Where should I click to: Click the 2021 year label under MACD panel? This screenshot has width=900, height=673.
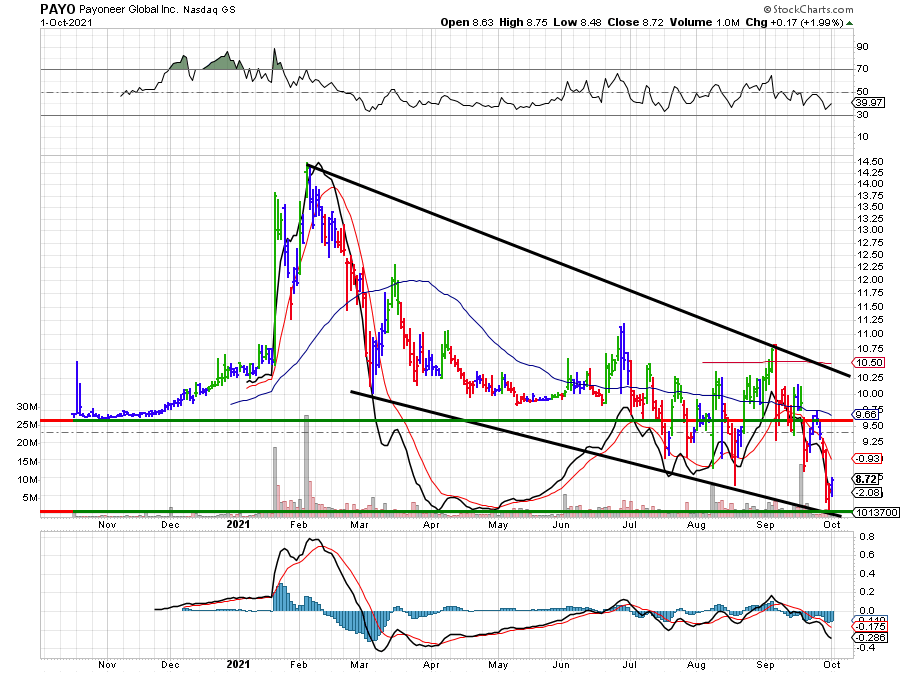237,664
